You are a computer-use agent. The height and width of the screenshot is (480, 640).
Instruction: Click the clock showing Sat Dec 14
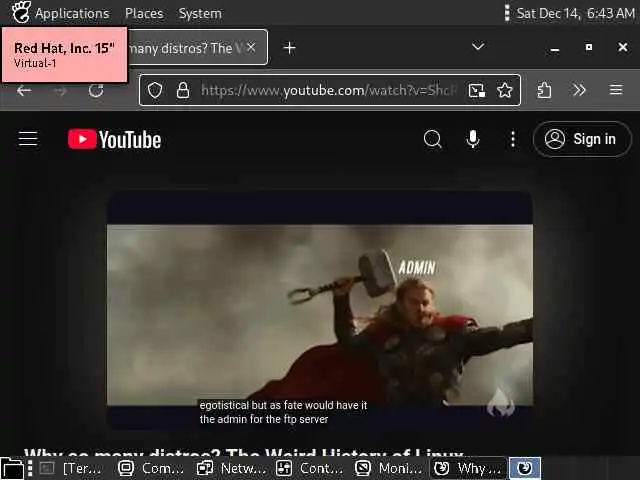coord(576,13)
